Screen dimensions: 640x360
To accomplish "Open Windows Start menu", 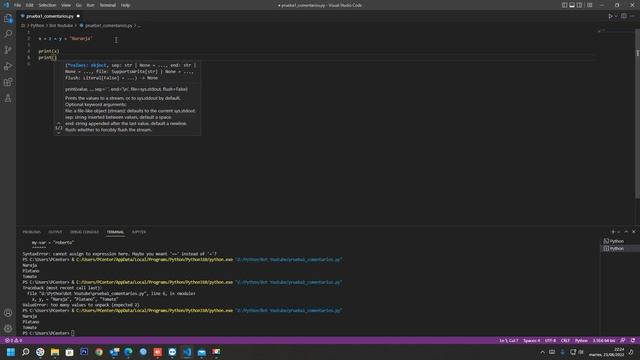I will (x=11, y=352).
